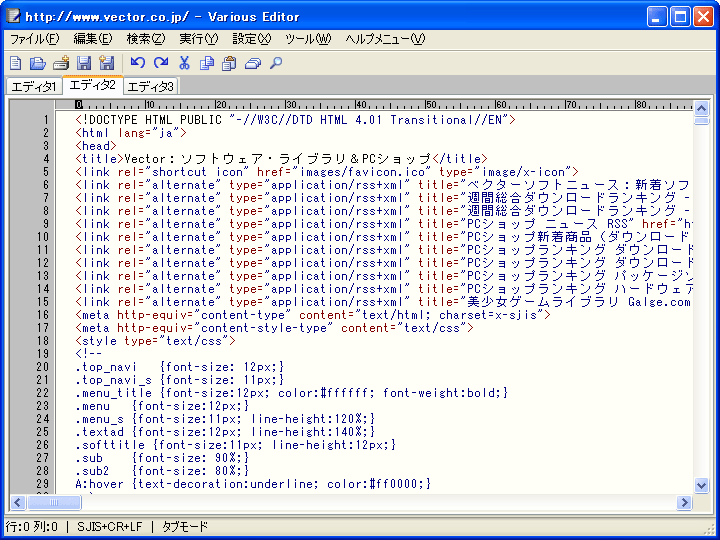Screen dimensions: 720x540
Task: Click the タブモード status bar entry
Action: click(185, 526)
